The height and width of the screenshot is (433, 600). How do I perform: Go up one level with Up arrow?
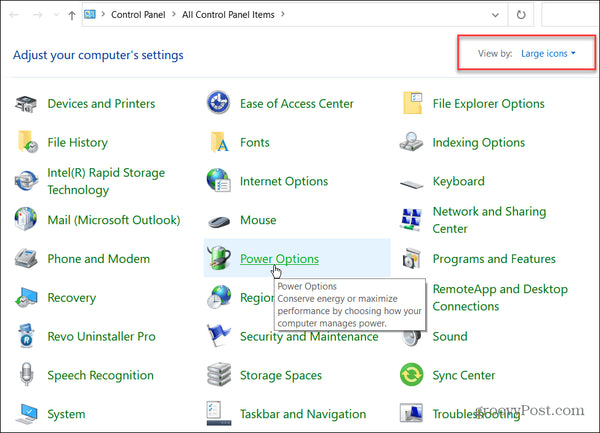tap(72, 15)
